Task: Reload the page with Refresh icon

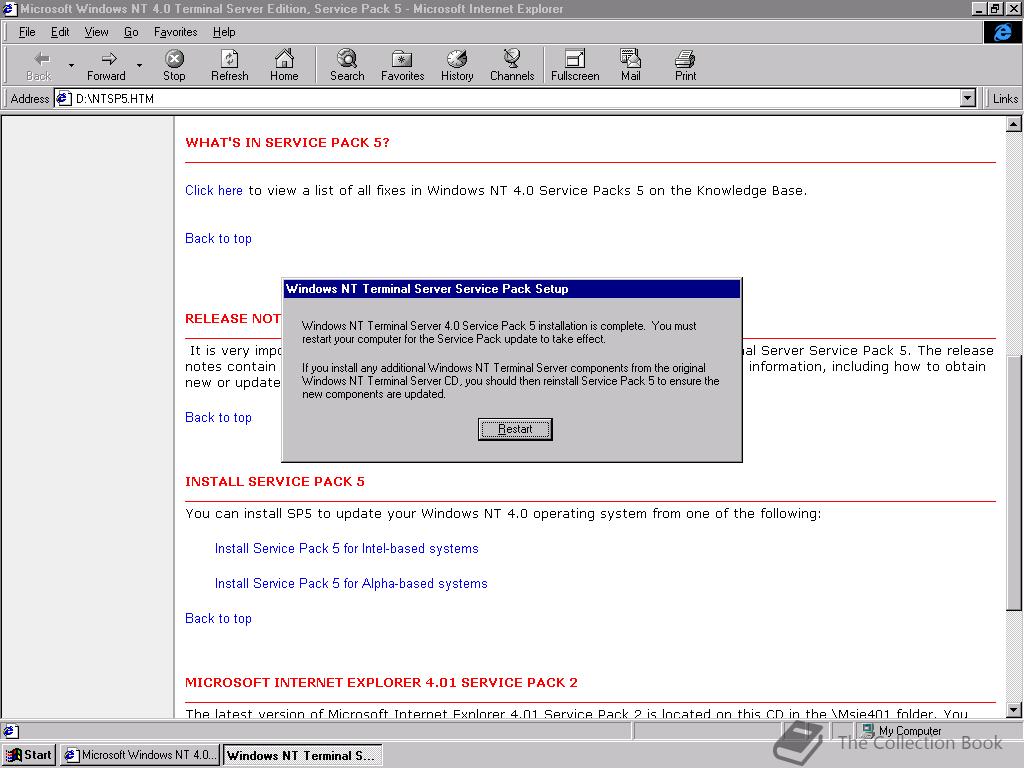Action: [x=229, y=59]
